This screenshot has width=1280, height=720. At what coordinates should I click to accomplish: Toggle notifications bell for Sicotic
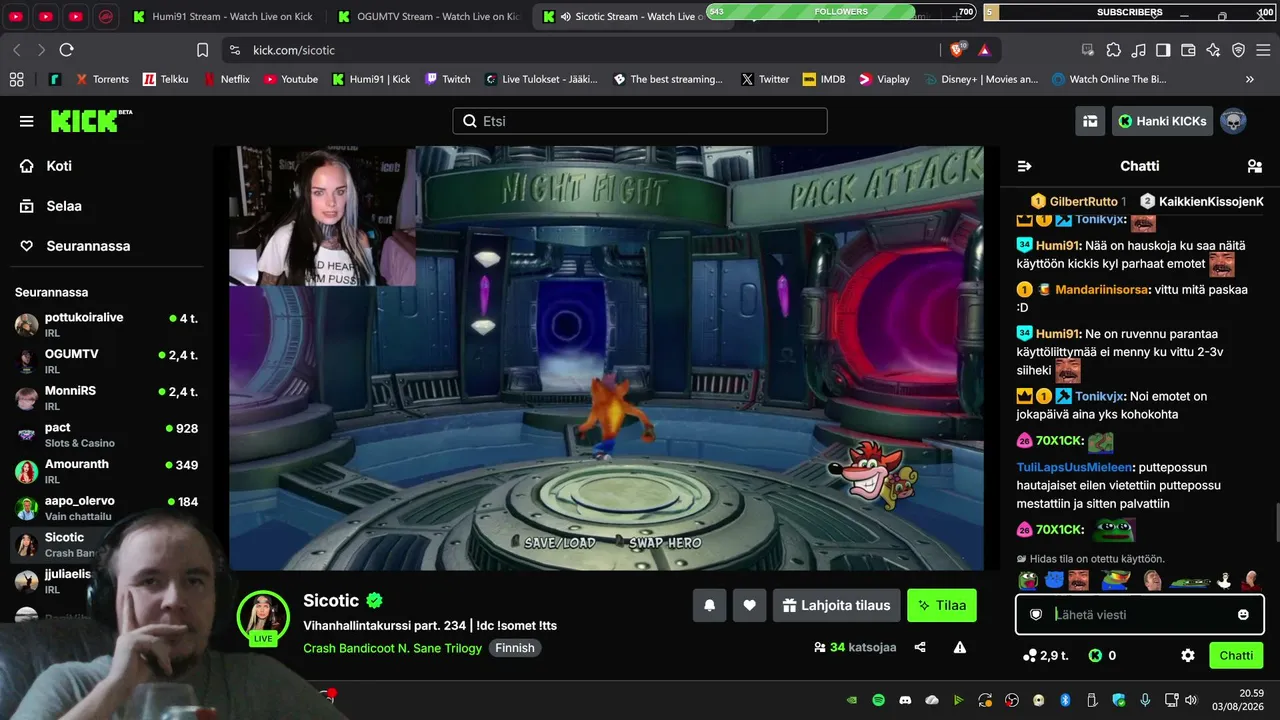710,605
